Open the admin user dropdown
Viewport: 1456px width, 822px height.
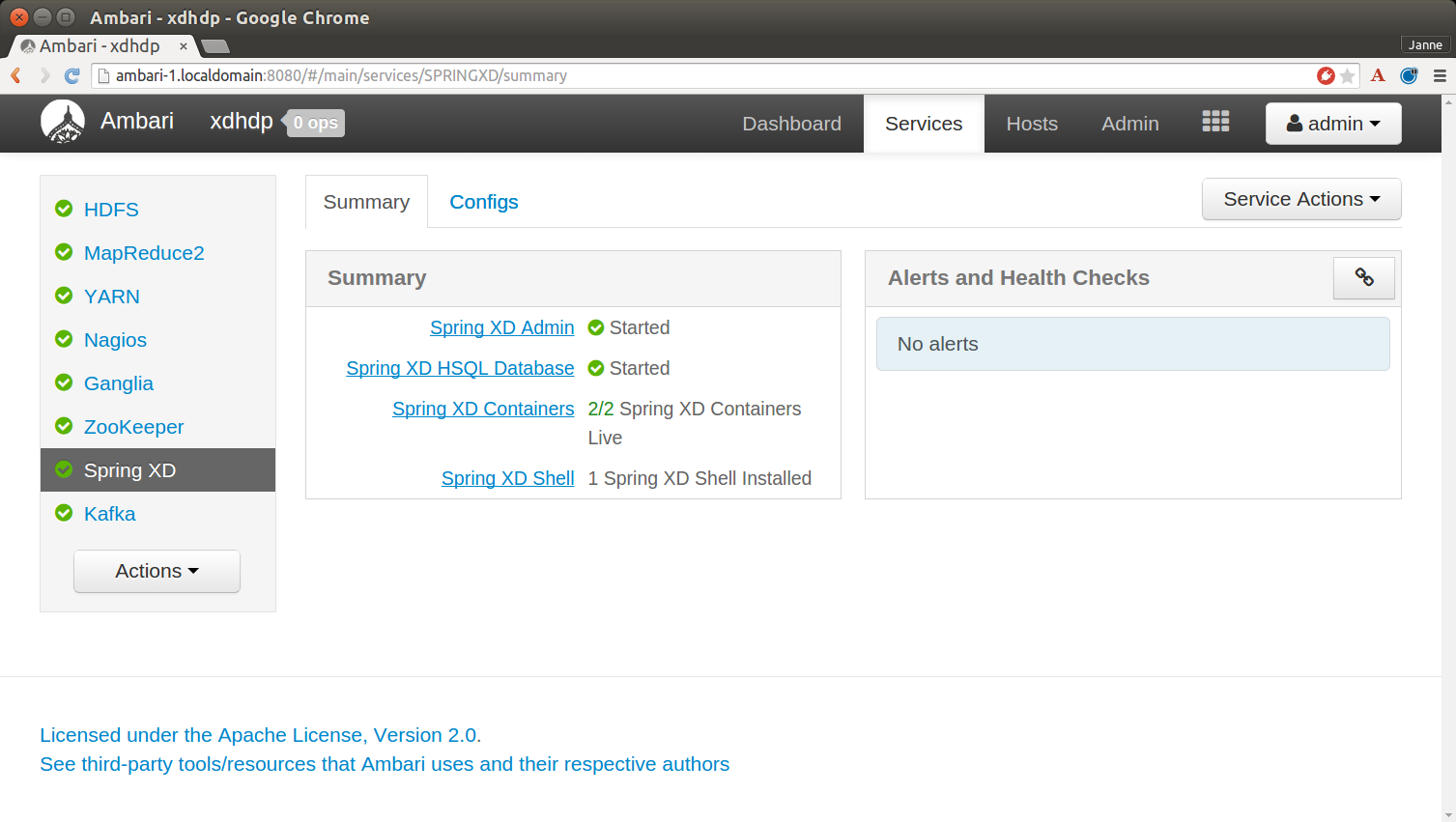pos(1333,124)
